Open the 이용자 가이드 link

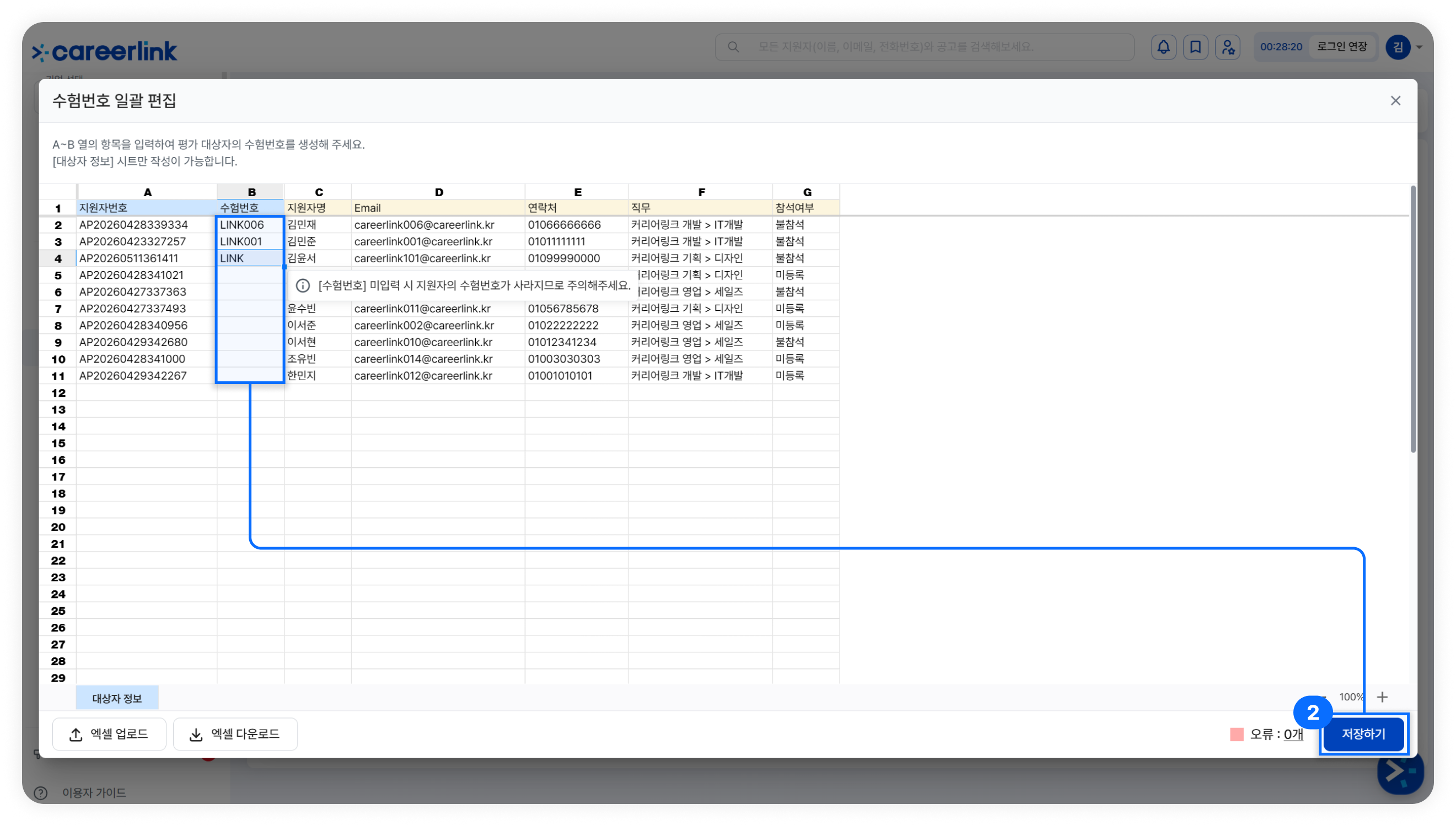(94, 792)
